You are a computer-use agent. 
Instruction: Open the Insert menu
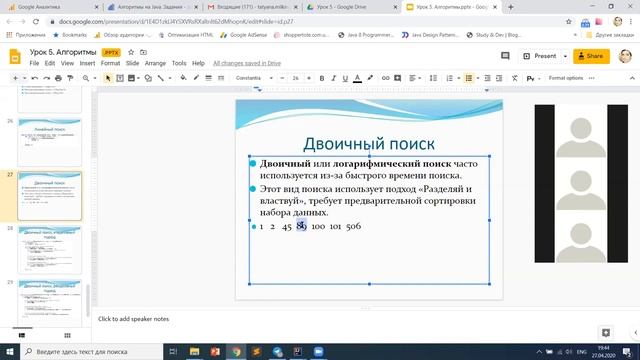tap(87, 63)
